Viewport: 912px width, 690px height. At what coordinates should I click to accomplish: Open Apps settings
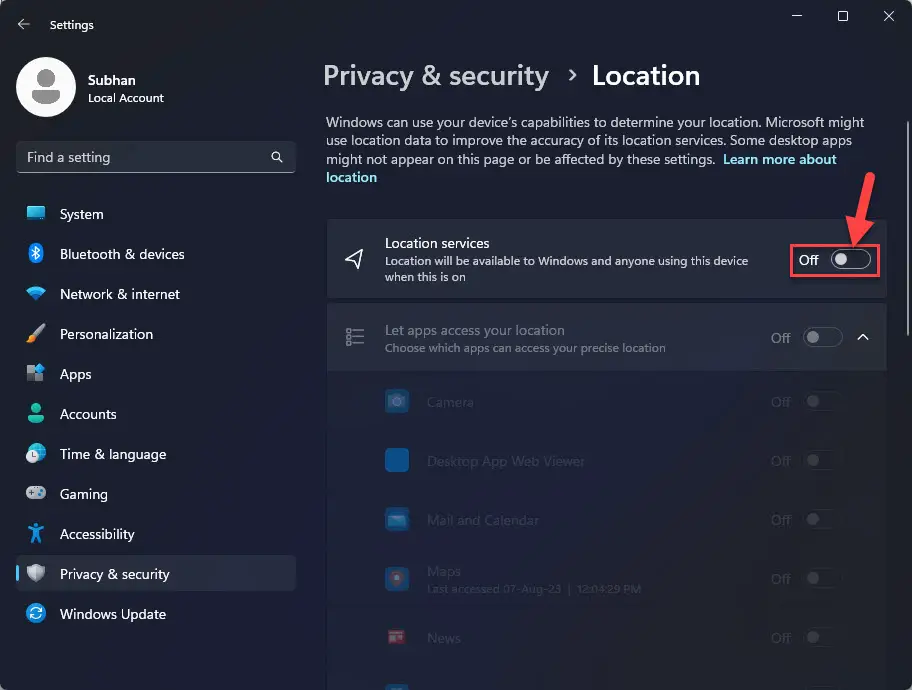coord(156,374)
